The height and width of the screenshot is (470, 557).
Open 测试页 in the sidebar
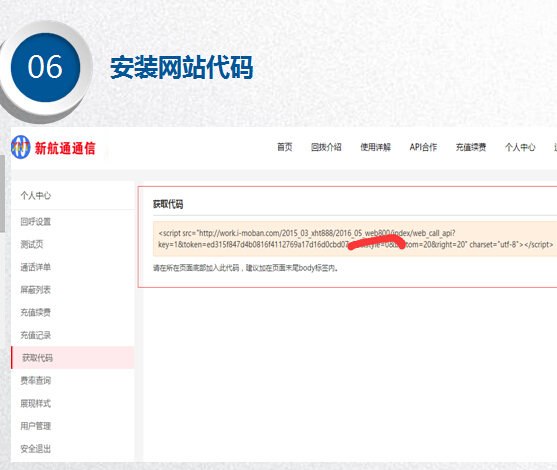pyautogui.click(x=32, y=244)
